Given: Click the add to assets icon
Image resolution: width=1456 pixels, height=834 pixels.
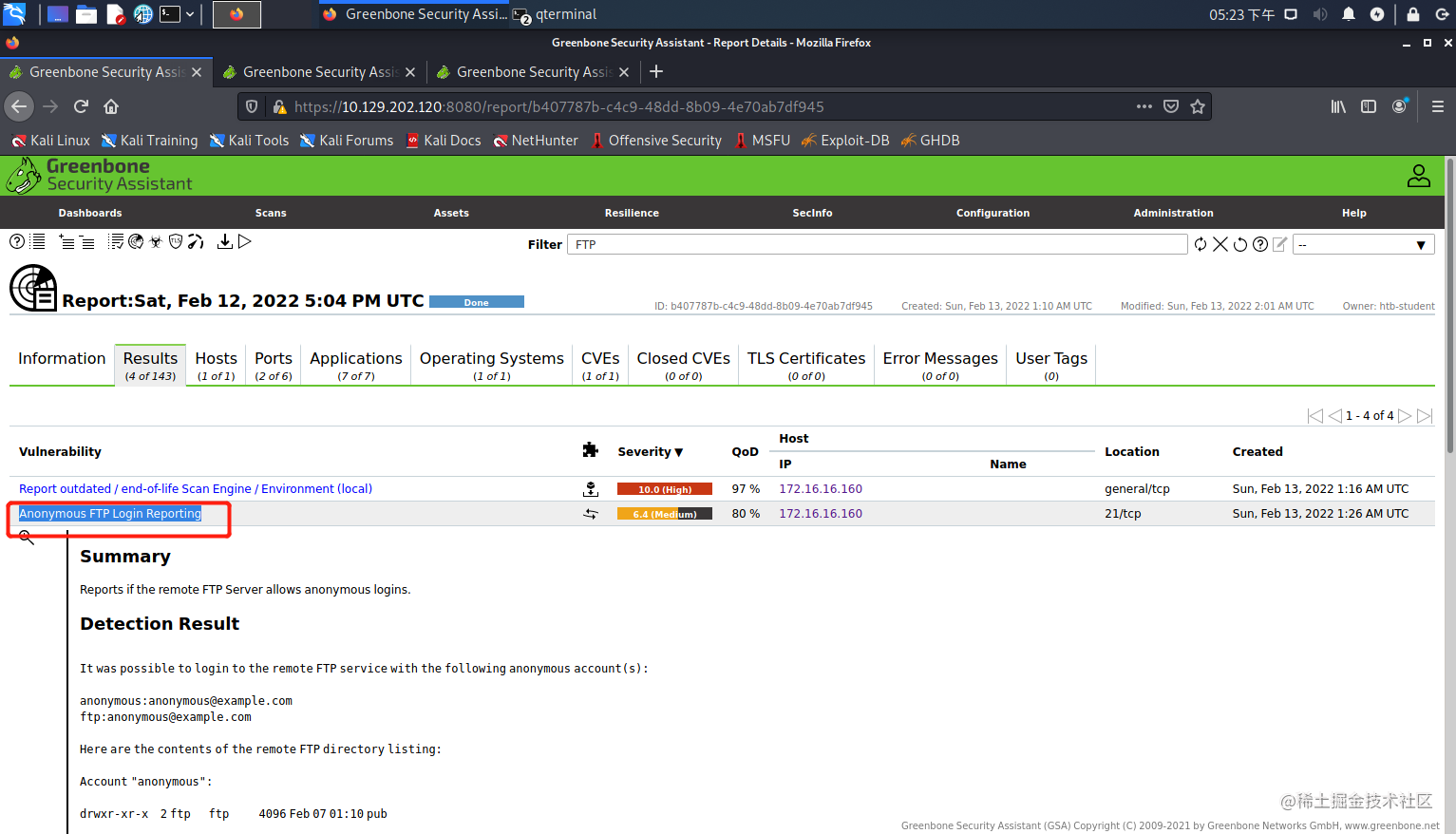Looking at the screenshot, I should tap(66, 242).
